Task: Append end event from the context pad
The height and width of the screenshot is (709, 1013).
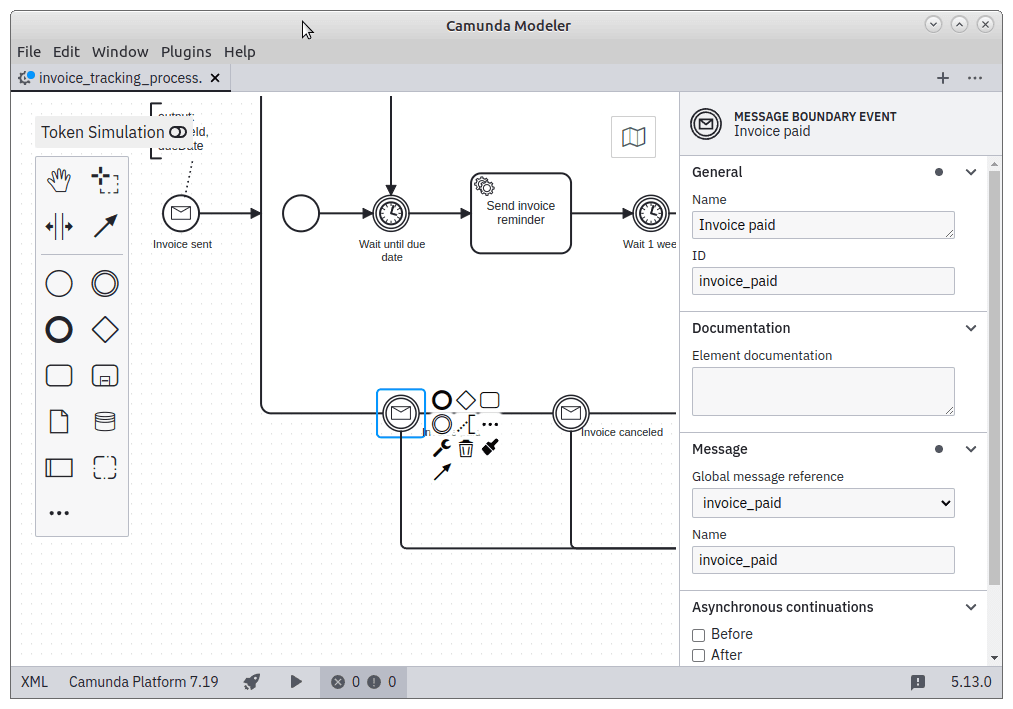Action: point(442,400)
